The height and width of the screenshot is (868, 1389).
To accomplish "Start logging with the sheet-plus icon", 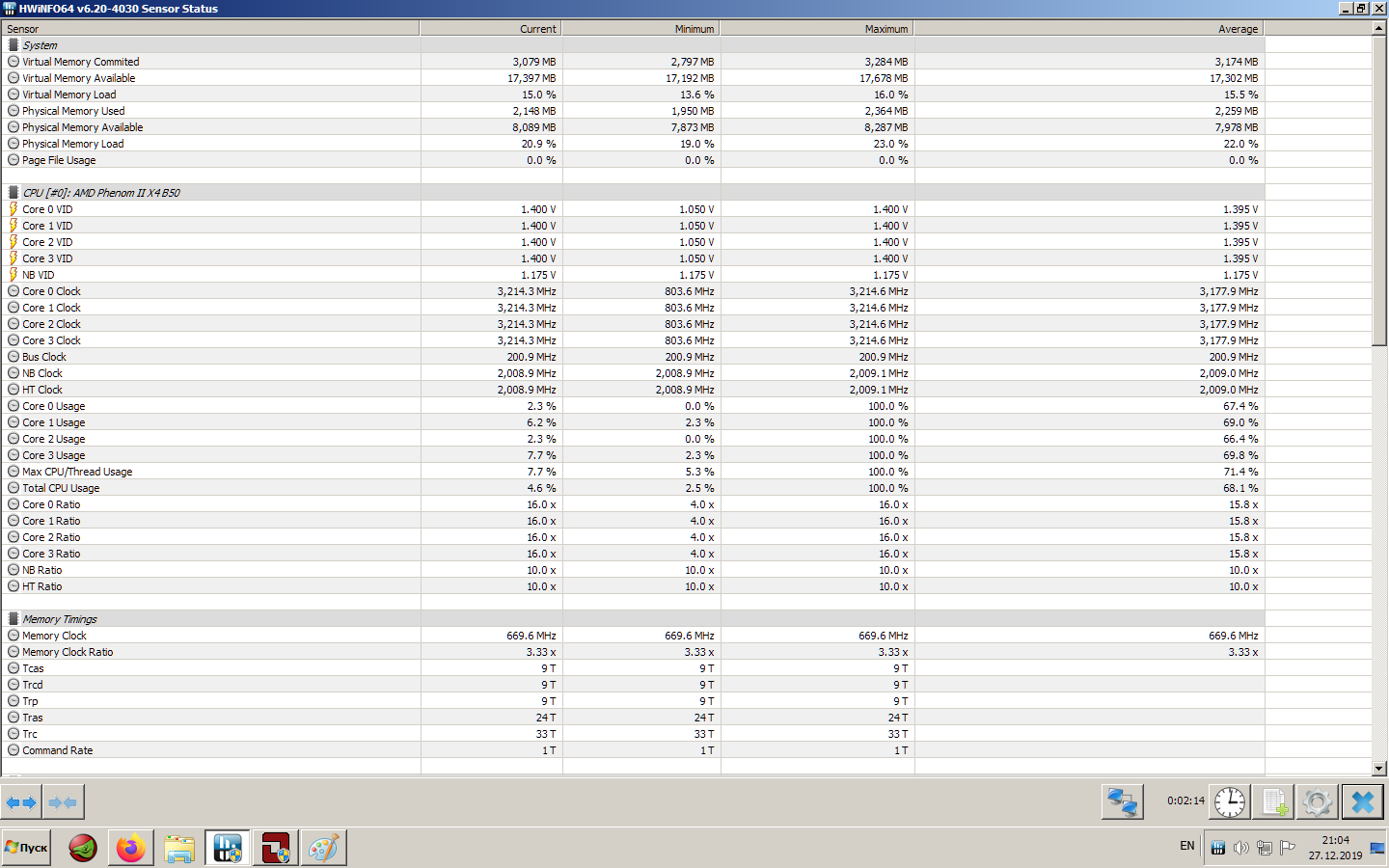I will point(1274,801).
